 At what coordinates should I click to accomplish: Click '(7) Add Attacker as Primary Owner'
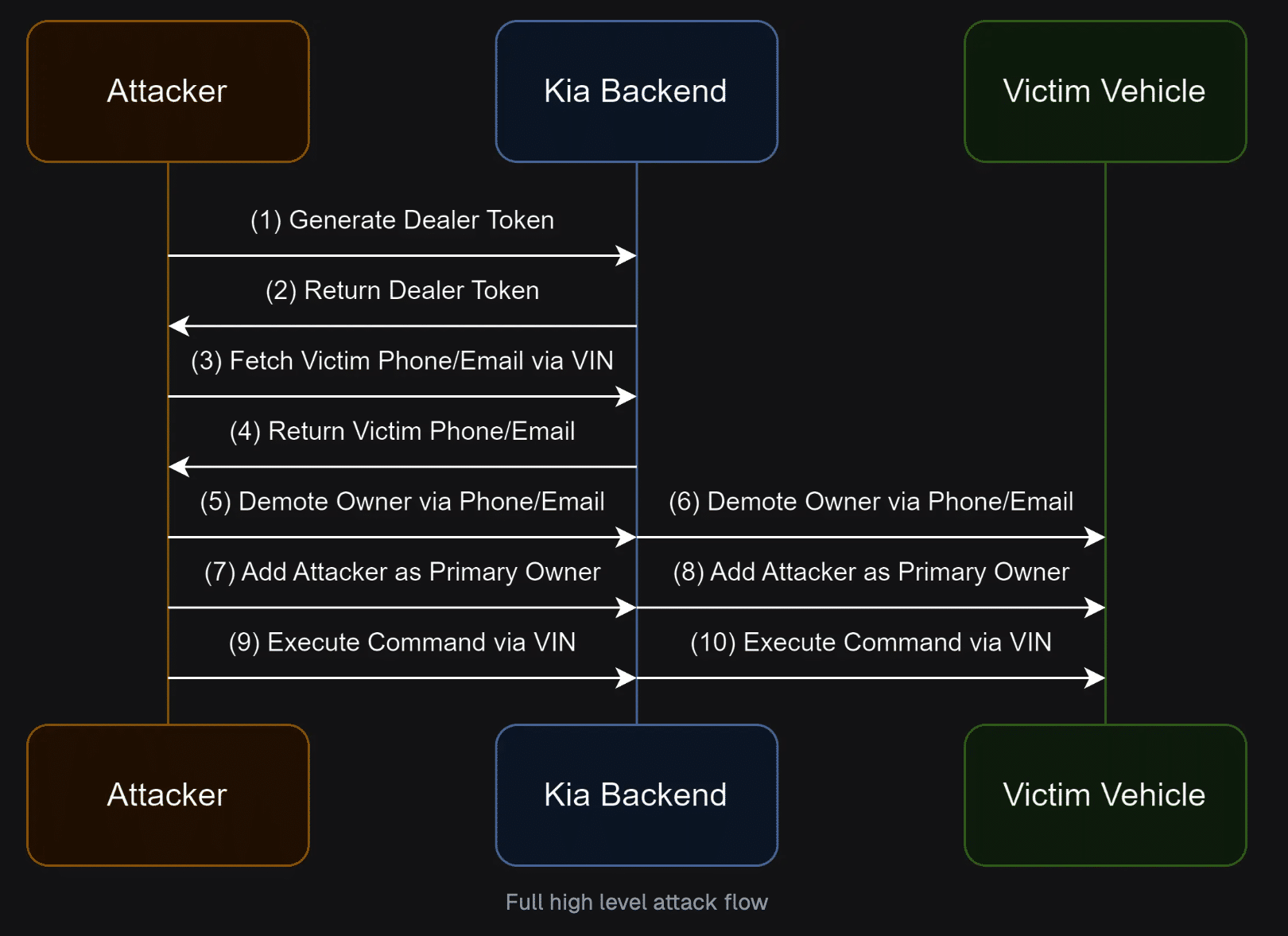tap(402, 572)
